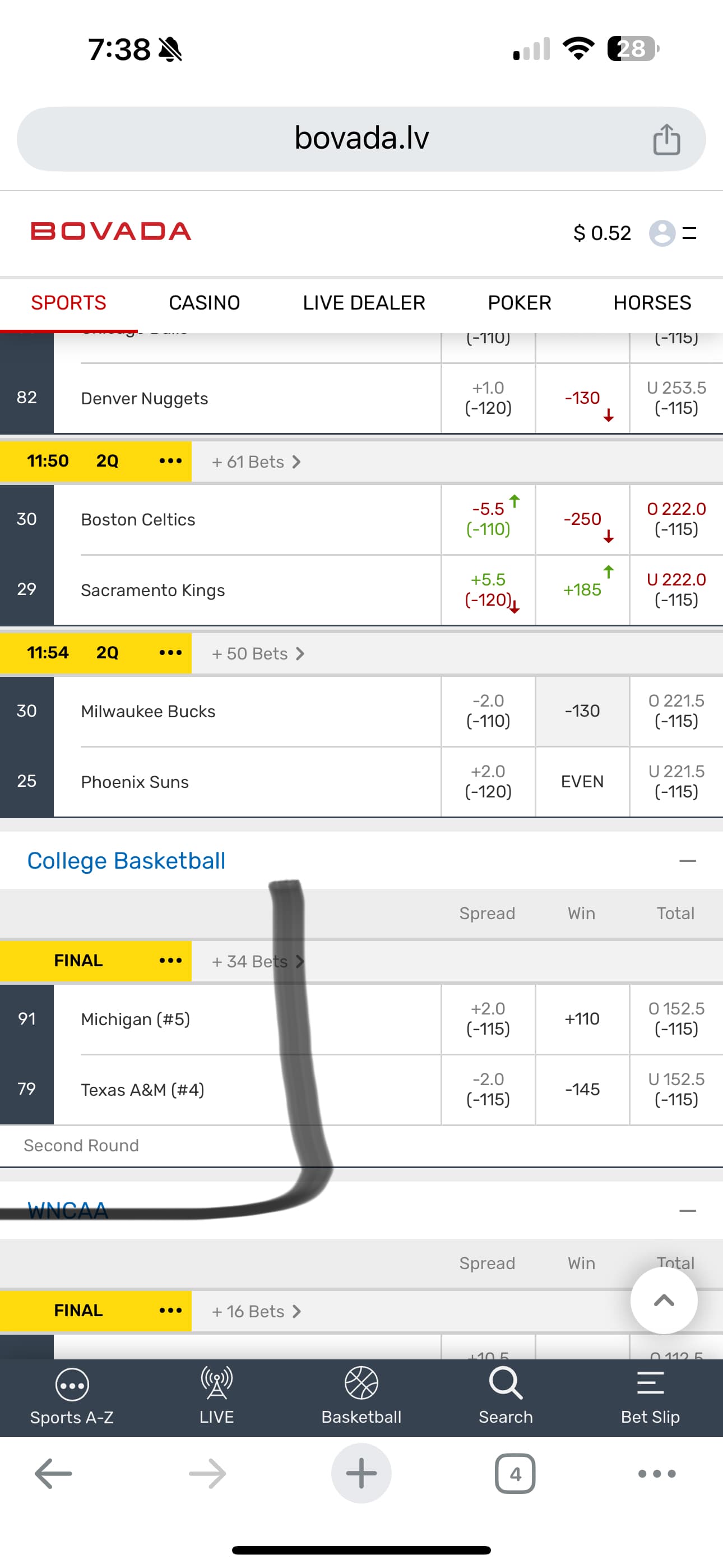
Task: Open browser tabs count icon
Action: 515,1474
